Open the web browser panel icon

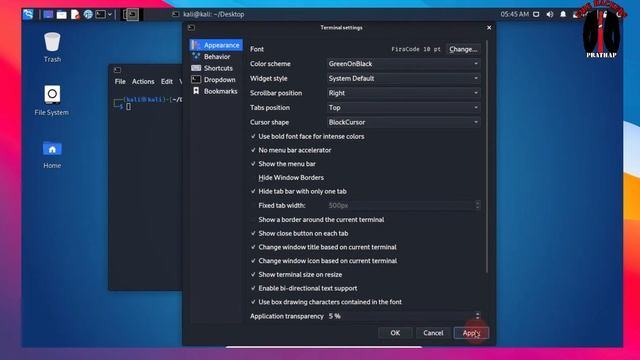88,15
